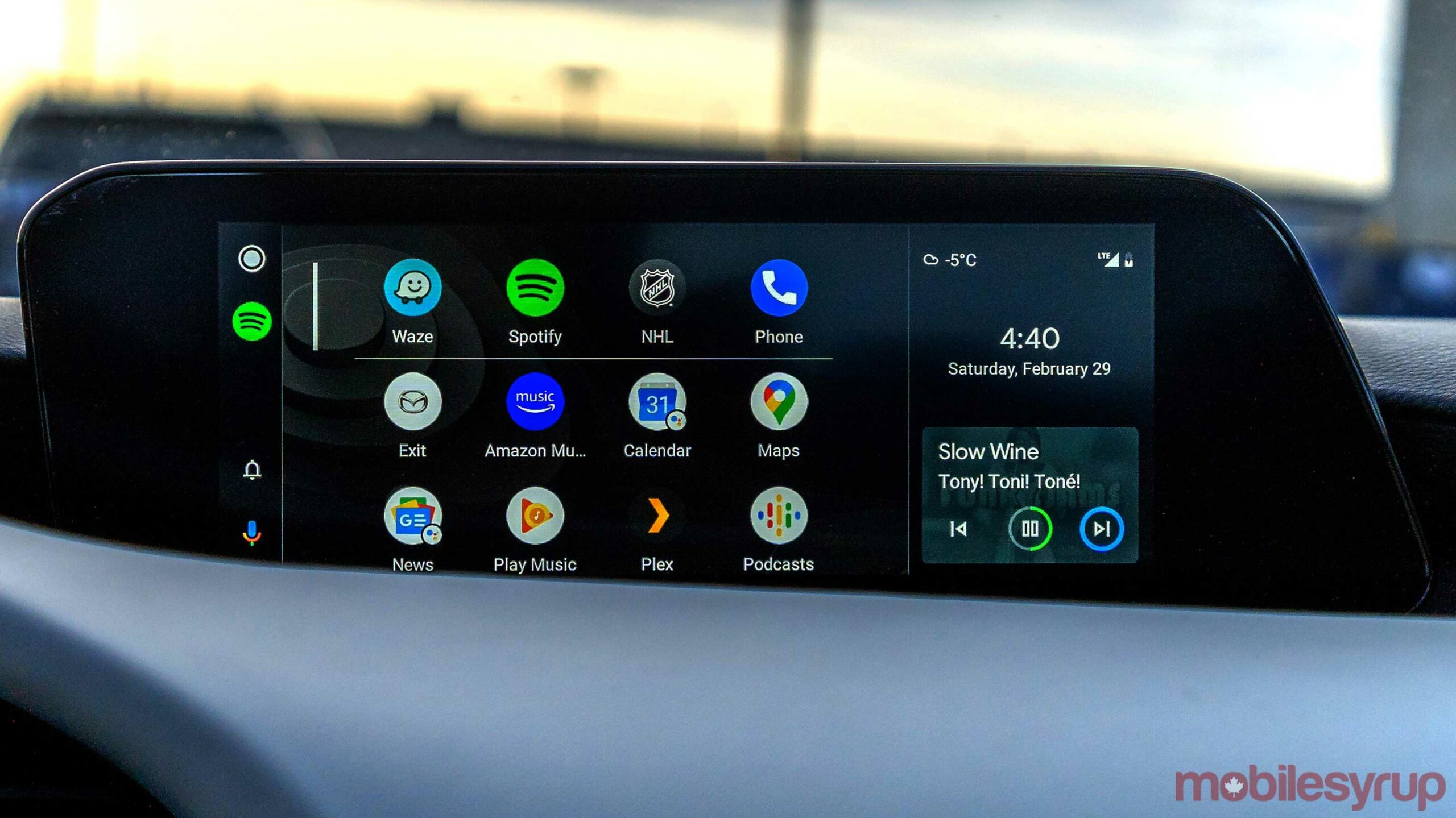Open the Calendar app
This screenshot has width=1456, height=818.
(x=660, y=420)
